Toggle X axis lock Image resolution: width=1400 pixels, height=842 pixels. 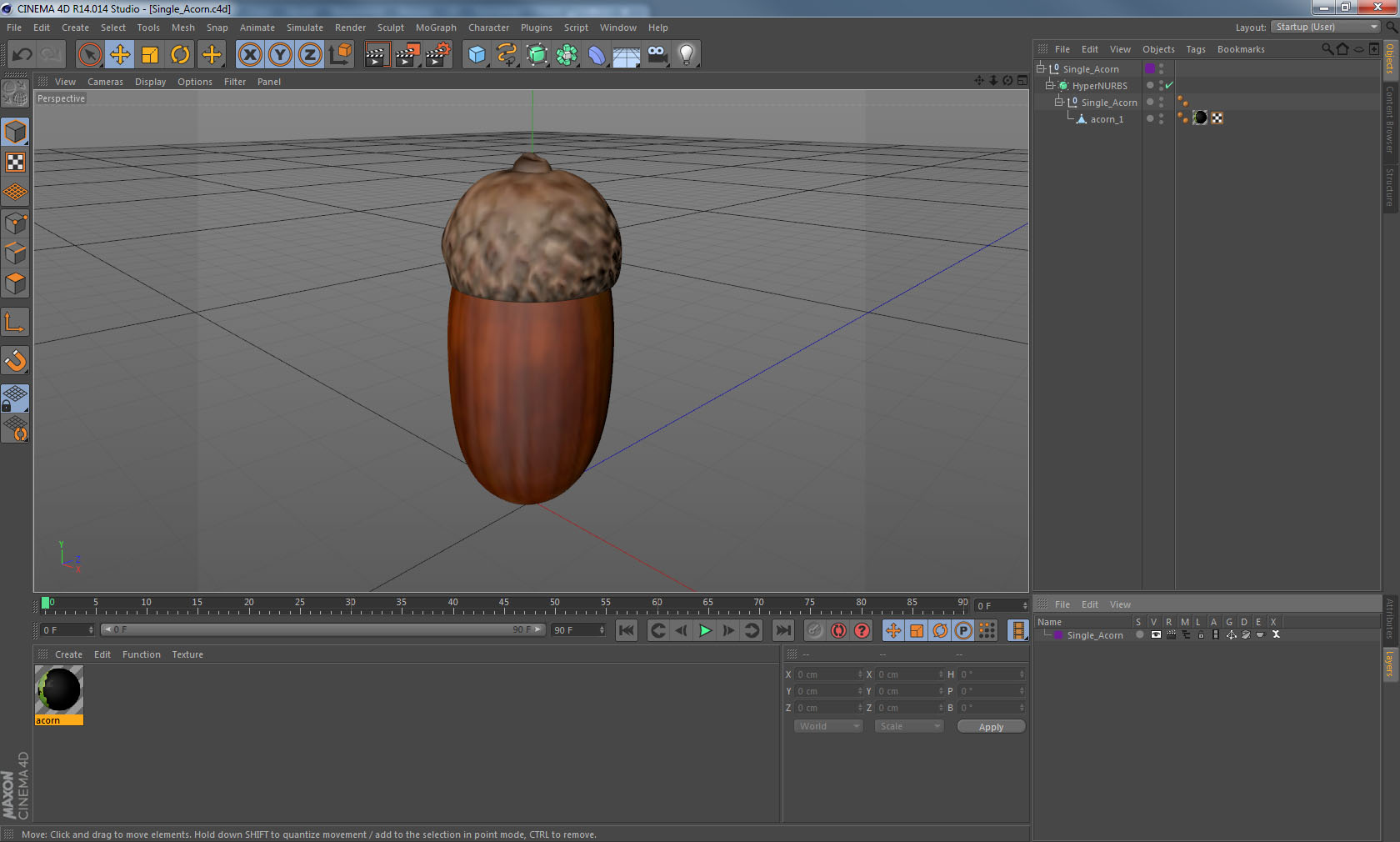coord(249,55)
